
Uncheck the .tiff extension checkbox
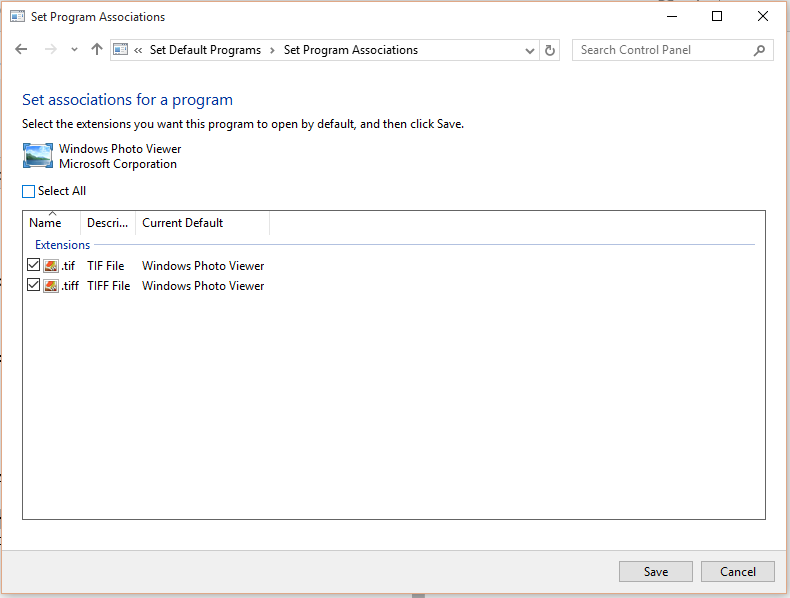coord(33,285)
